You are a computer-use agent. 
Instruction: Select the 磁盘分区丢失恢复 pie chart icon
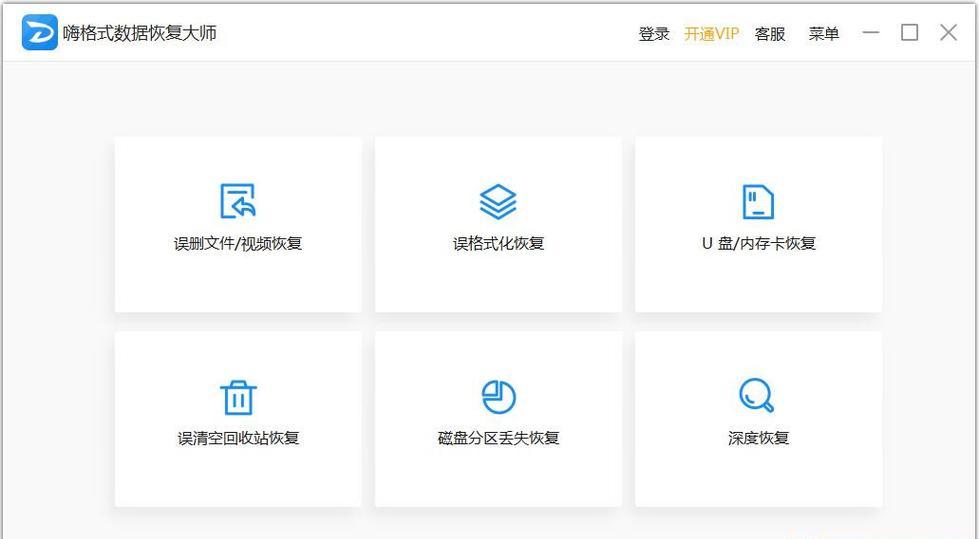[x=498, y=397]
